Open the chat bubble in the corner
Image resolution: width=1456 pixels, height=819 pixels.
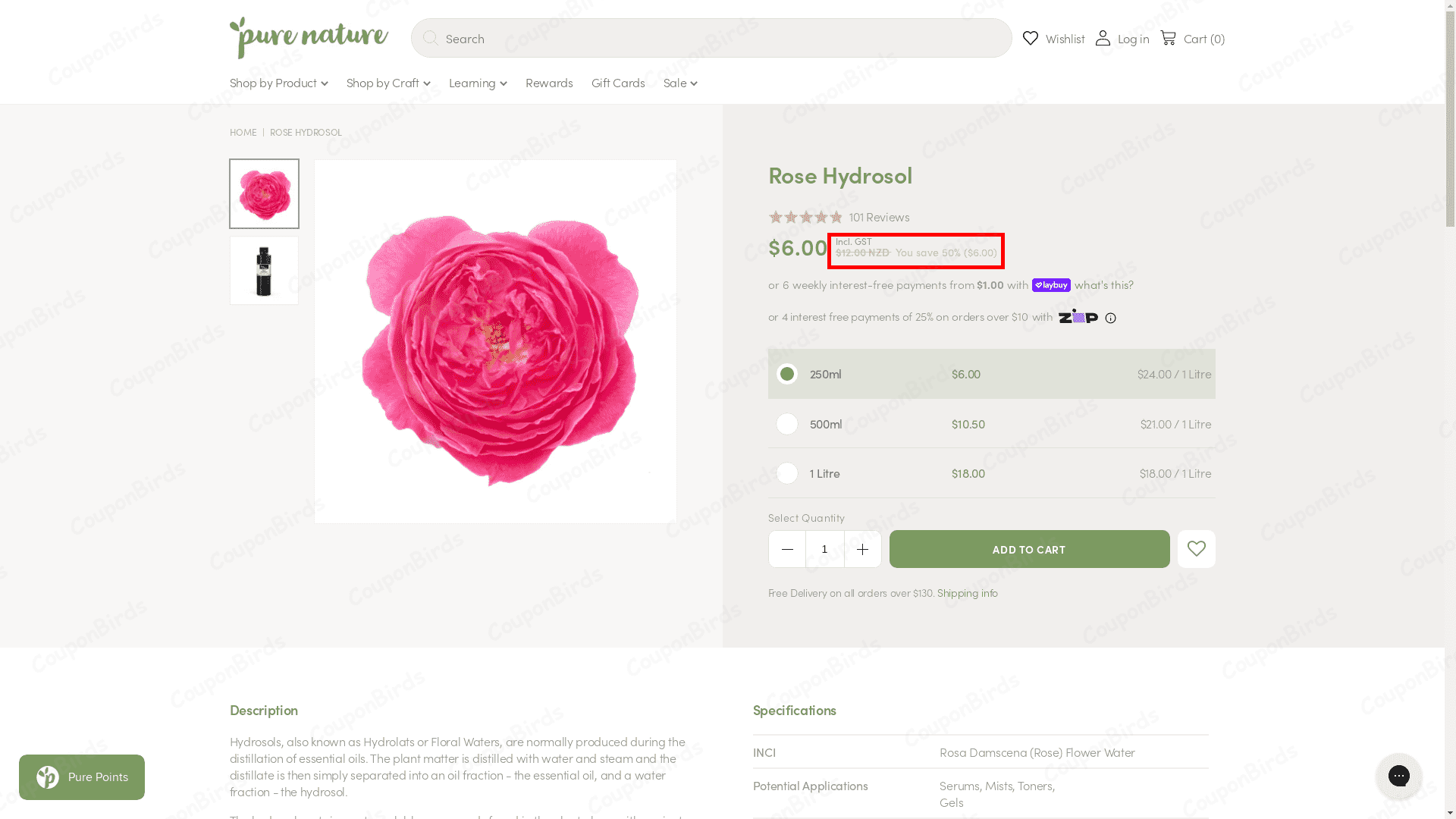[x=1398, y=776]
